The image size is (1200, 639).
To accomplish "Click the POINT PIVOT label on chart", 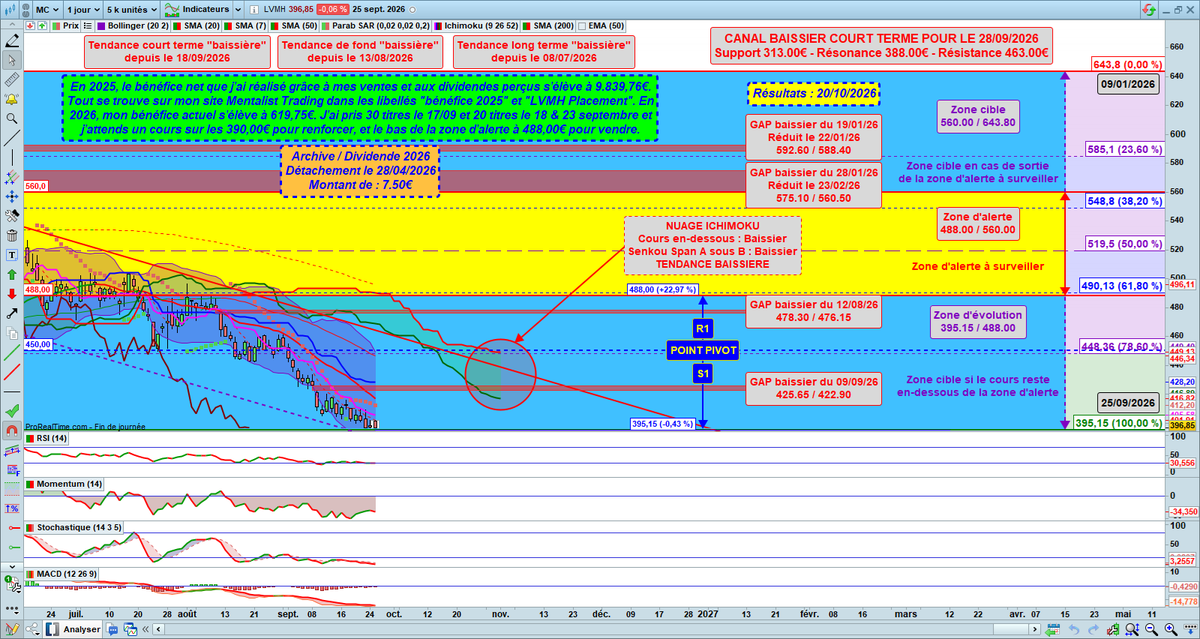I will click(x=703, y=350).
